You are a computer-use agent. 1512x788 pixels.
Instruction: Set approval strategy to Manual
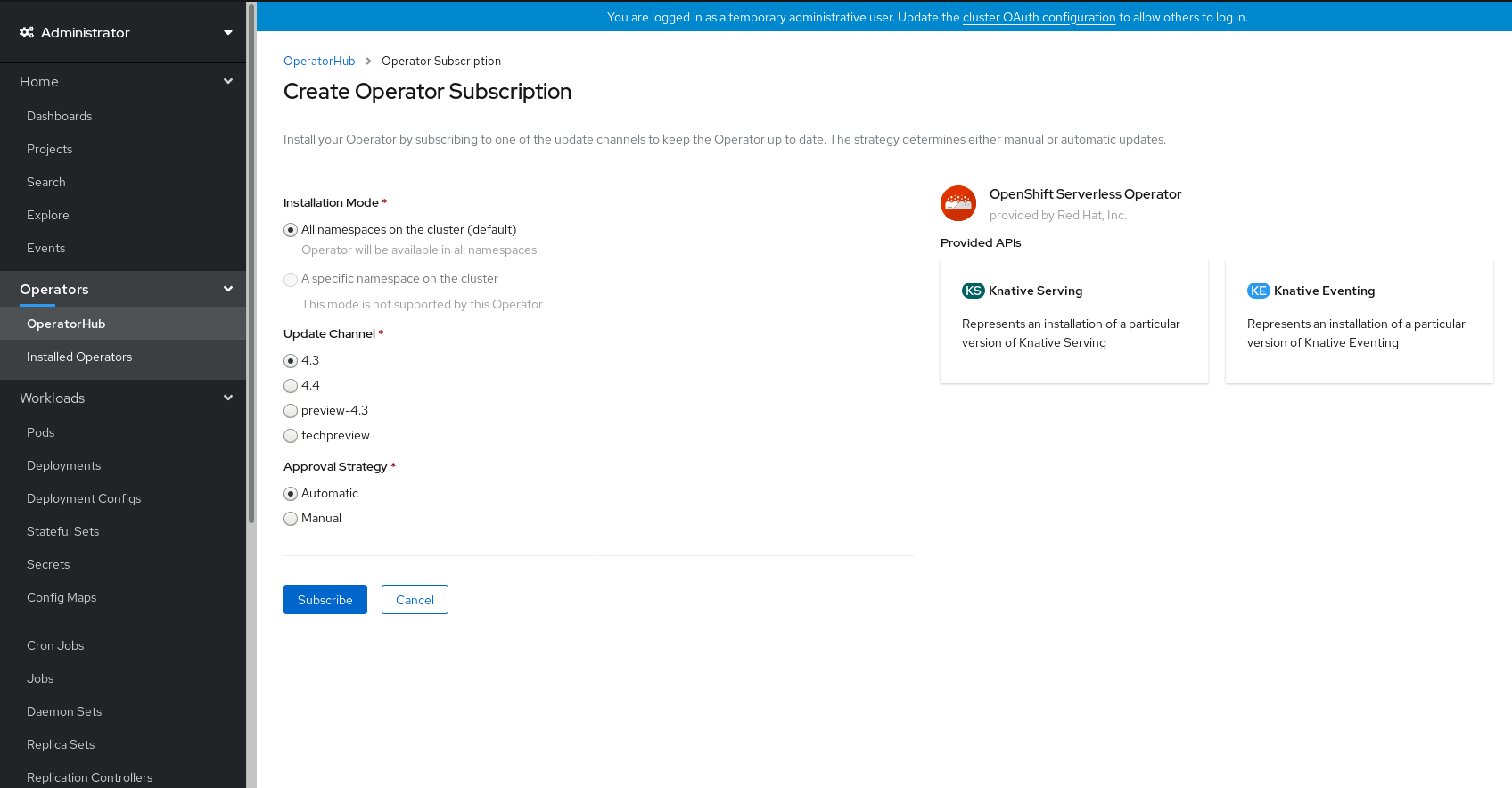point(291,519)
